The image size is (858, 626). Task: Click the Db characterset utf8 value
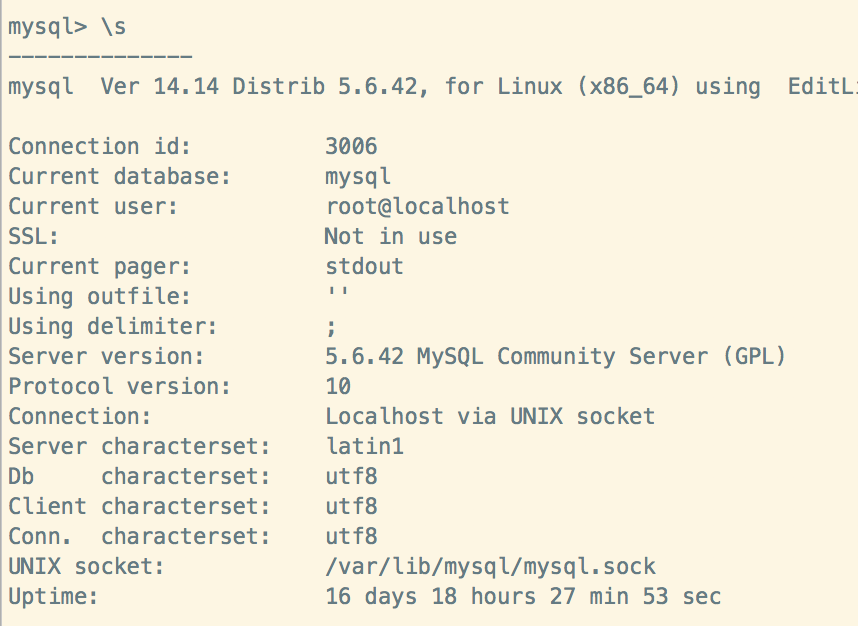point(351,476)
